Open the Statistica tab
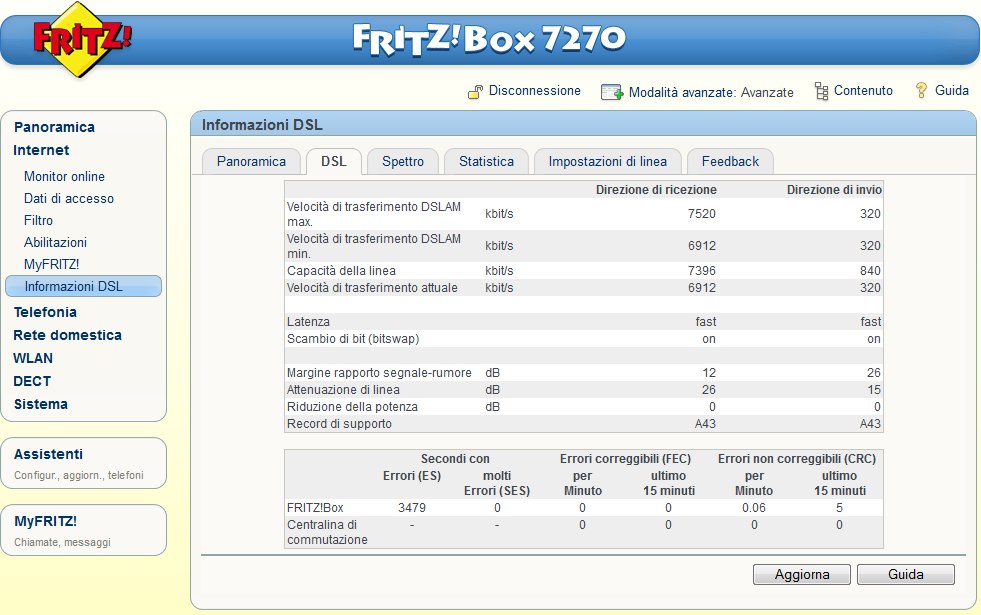This screenshot has width=981, height=615. (x=486, y=161)
